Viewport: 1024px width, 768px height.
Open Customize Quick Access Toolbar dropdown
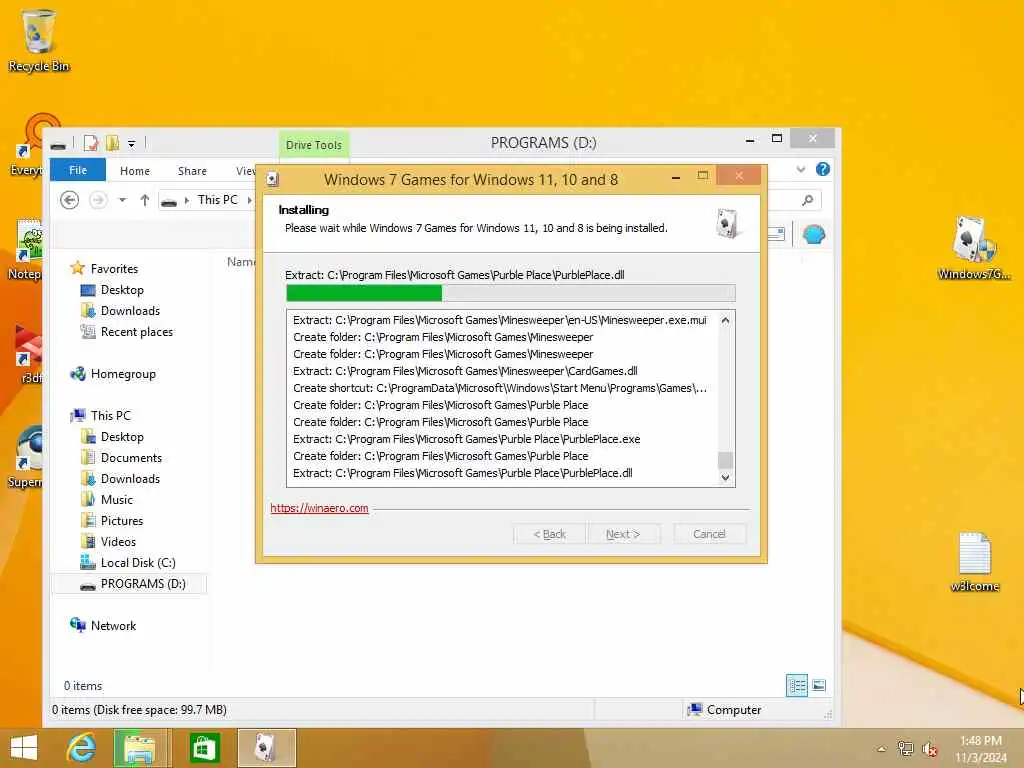pos(131,143)
